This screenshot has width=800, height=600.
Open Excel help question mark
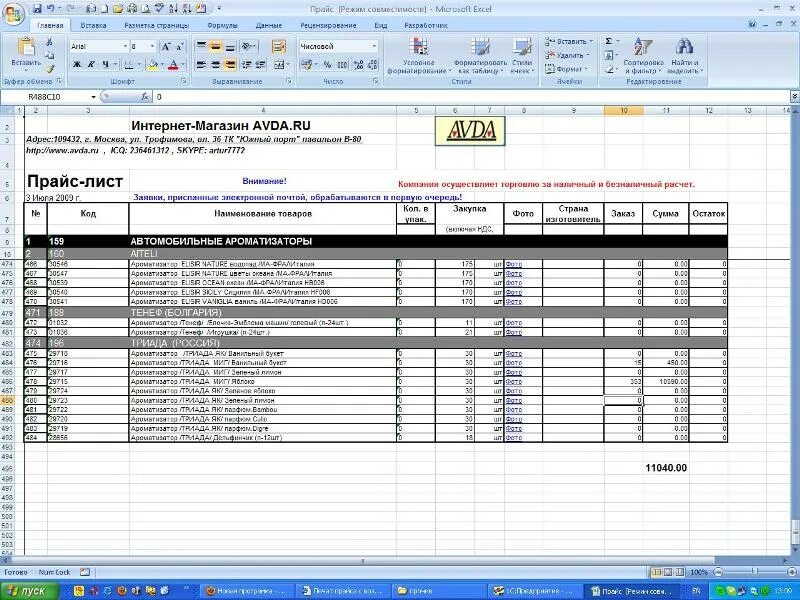coord(752,24)
